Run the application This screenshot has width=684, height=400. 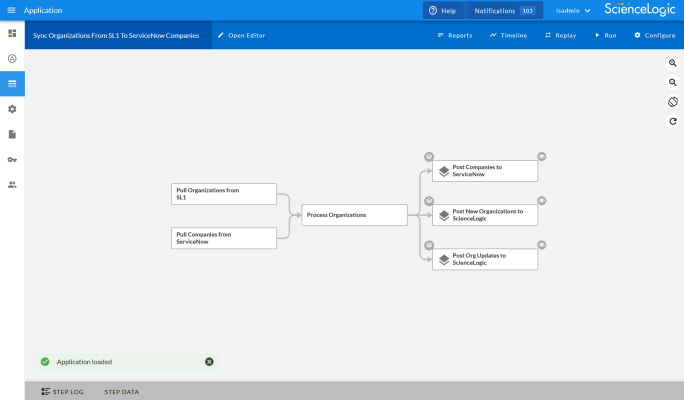click(x=605, y=35)
